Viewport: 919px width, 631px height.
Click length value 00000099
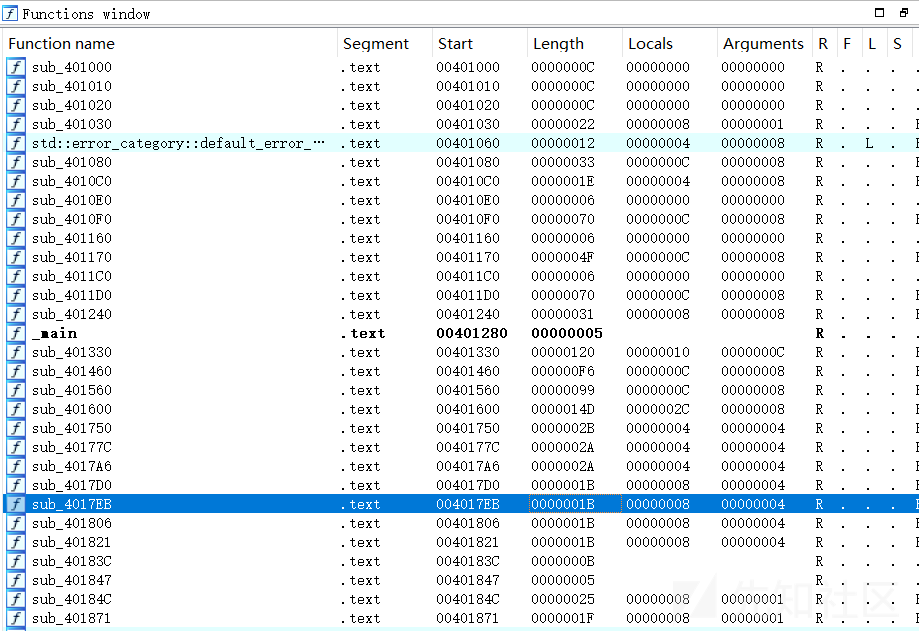pos(563,390)
